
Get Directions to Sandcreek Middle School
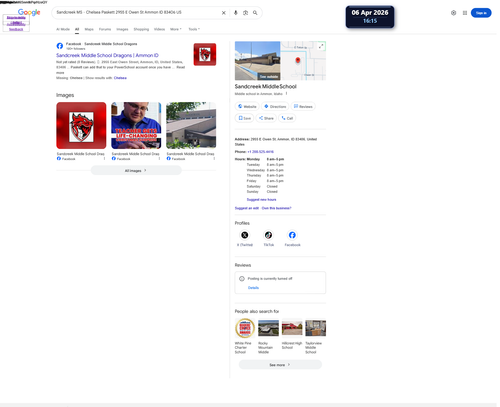275,106
